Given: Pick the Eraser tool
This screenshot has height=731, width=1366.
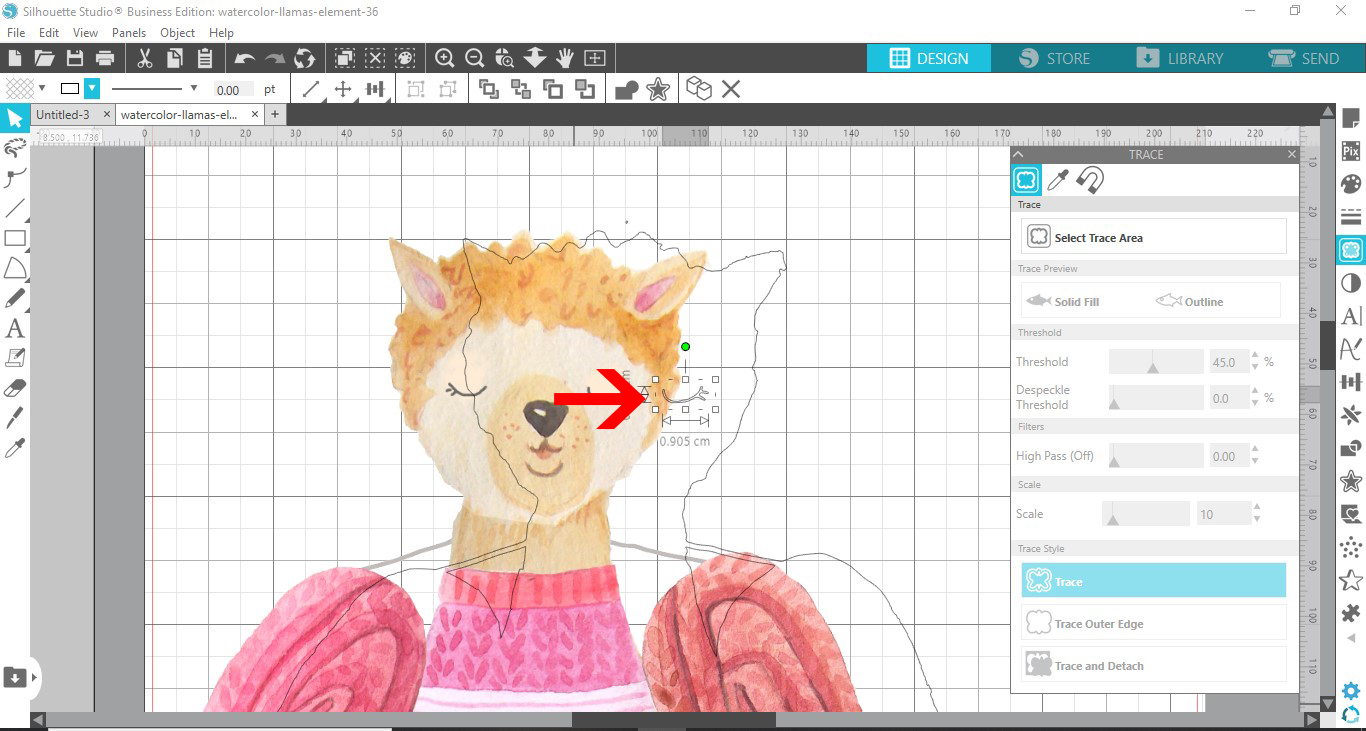Looking at the screenshot, I should [15, 388].
